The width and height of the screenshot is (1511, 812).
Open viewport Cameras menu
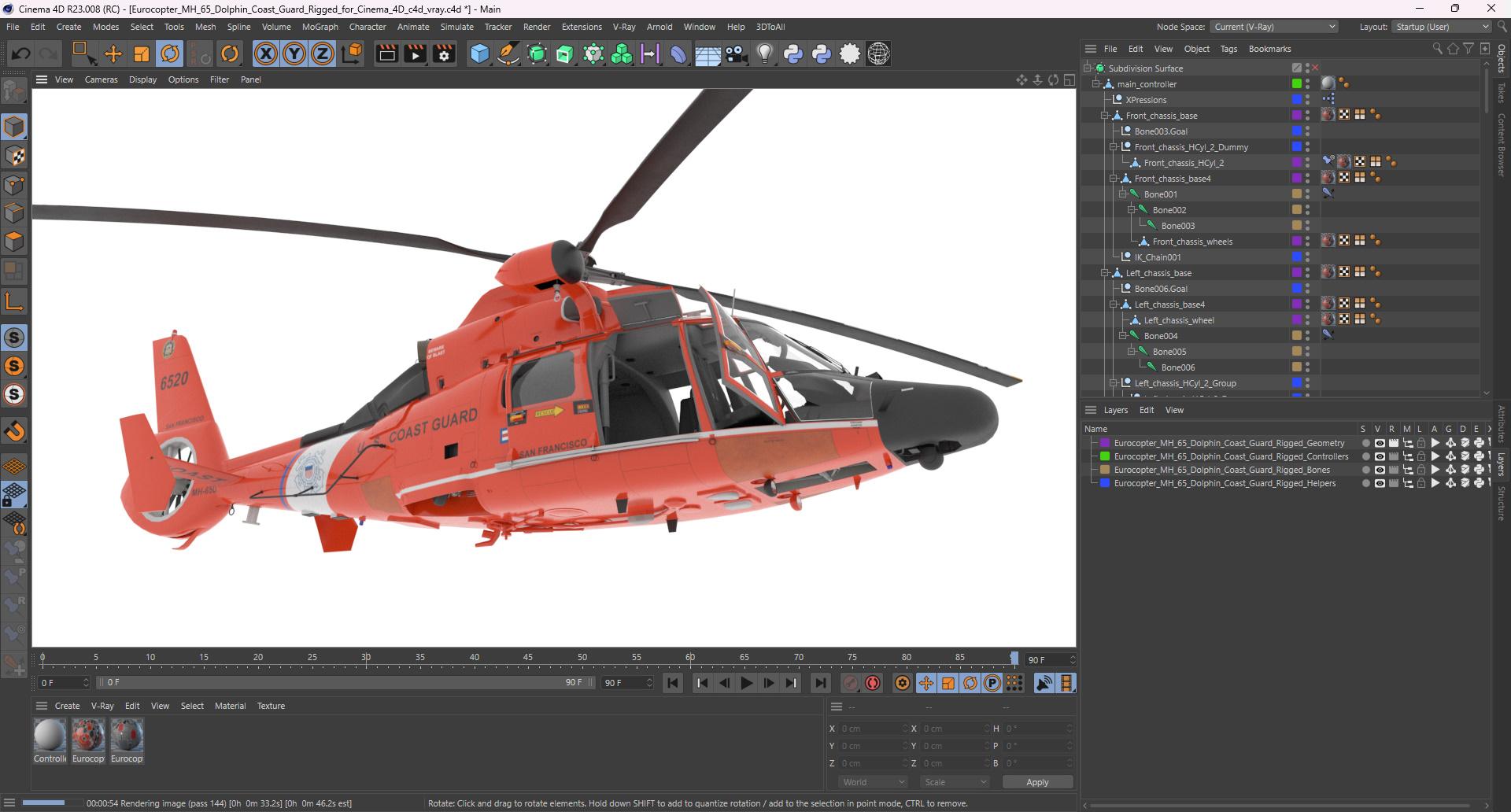tap(101, 79)
